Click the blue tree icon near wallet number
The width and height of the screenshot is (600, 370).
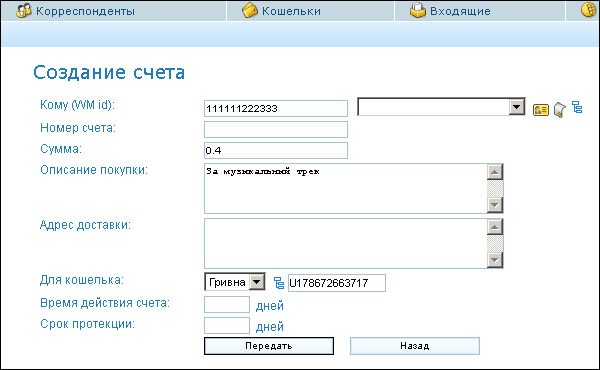279,283
